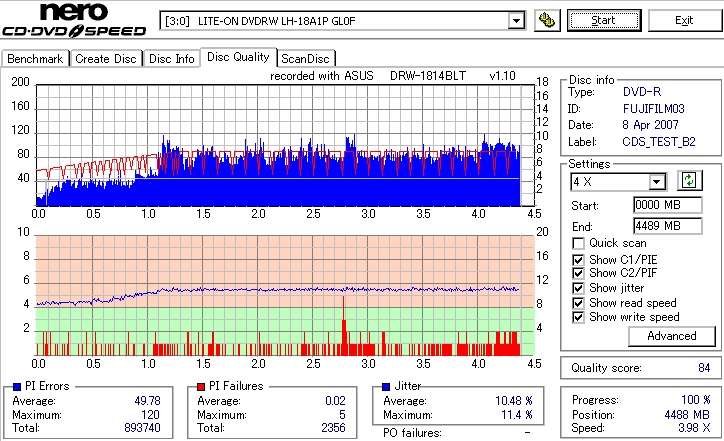
Task: Select the Disc Quality tab
Action: 238,57
